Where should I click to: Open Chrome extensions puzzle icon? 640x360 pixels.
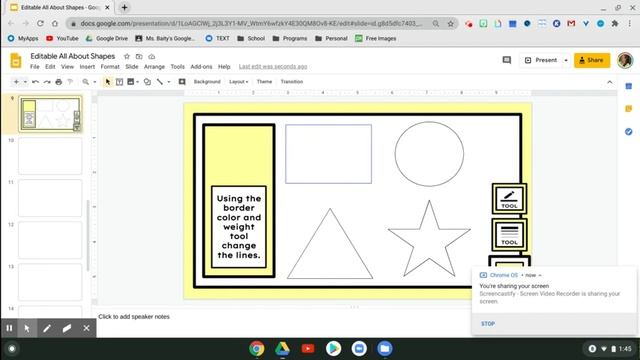tap(615, 24)
